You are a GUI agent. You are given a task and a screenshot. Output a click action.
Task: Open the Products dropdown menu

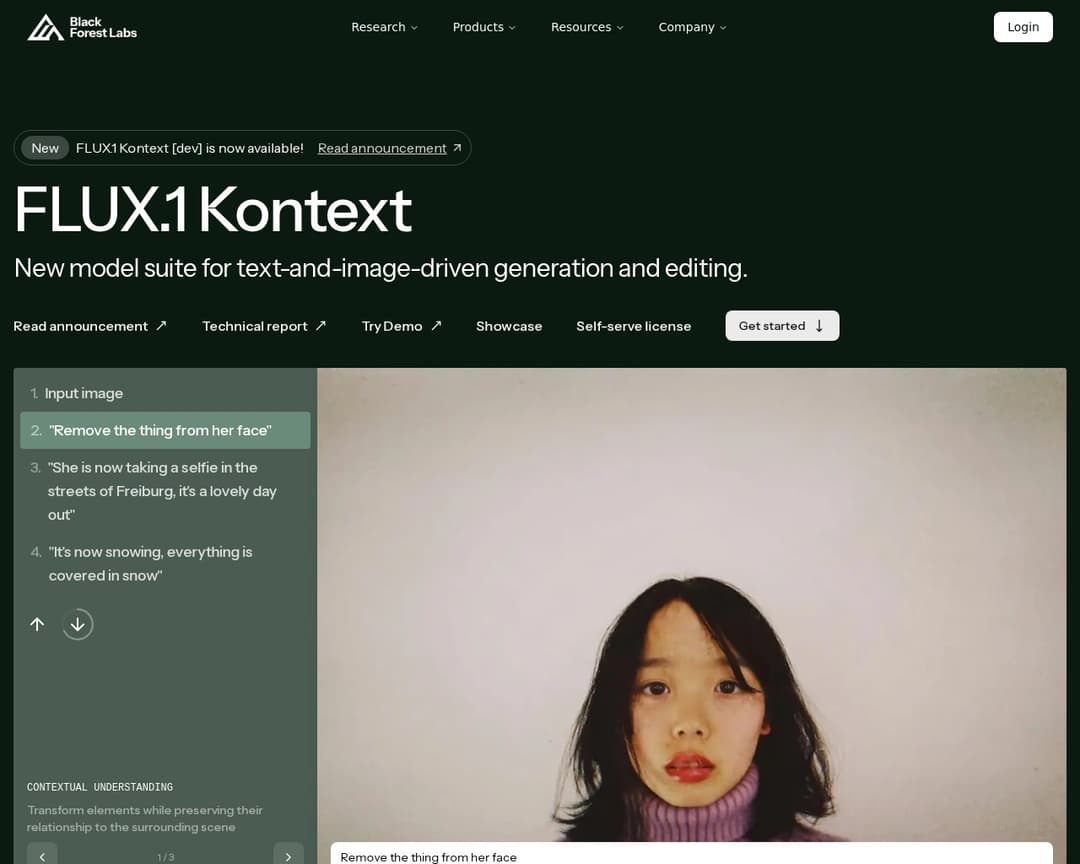[484, 27]
